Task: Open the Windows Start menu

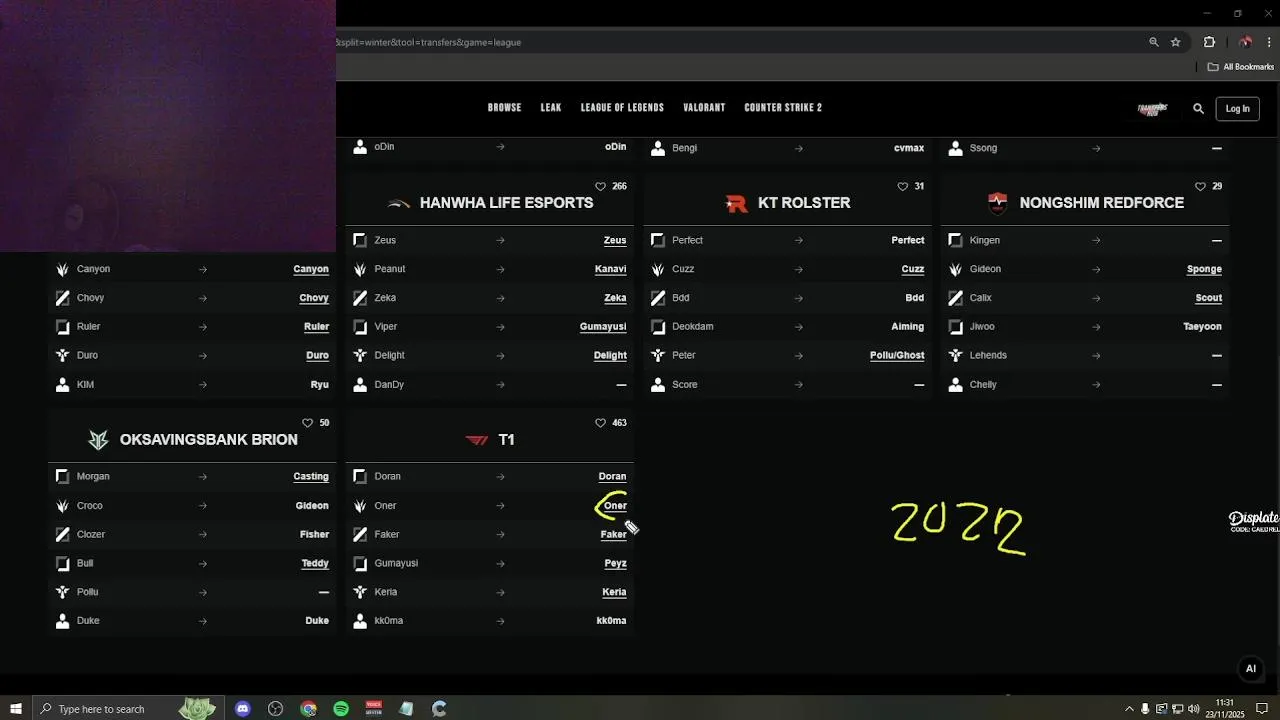Action: point(15,709)
